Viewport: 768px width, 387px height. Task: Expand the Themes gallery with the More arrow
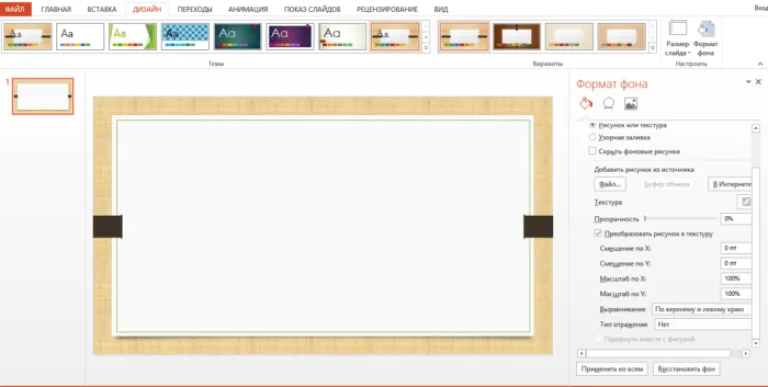pyautogui.click(x=426, y=48)
